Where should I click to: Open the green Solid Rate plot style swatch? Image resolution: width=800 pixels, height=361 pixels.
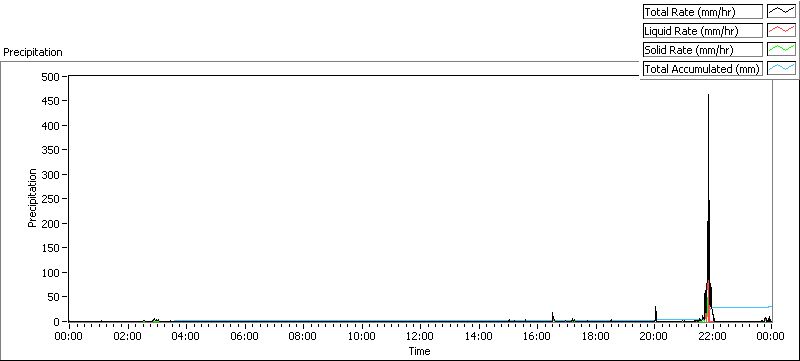click(x=781, y=50)
